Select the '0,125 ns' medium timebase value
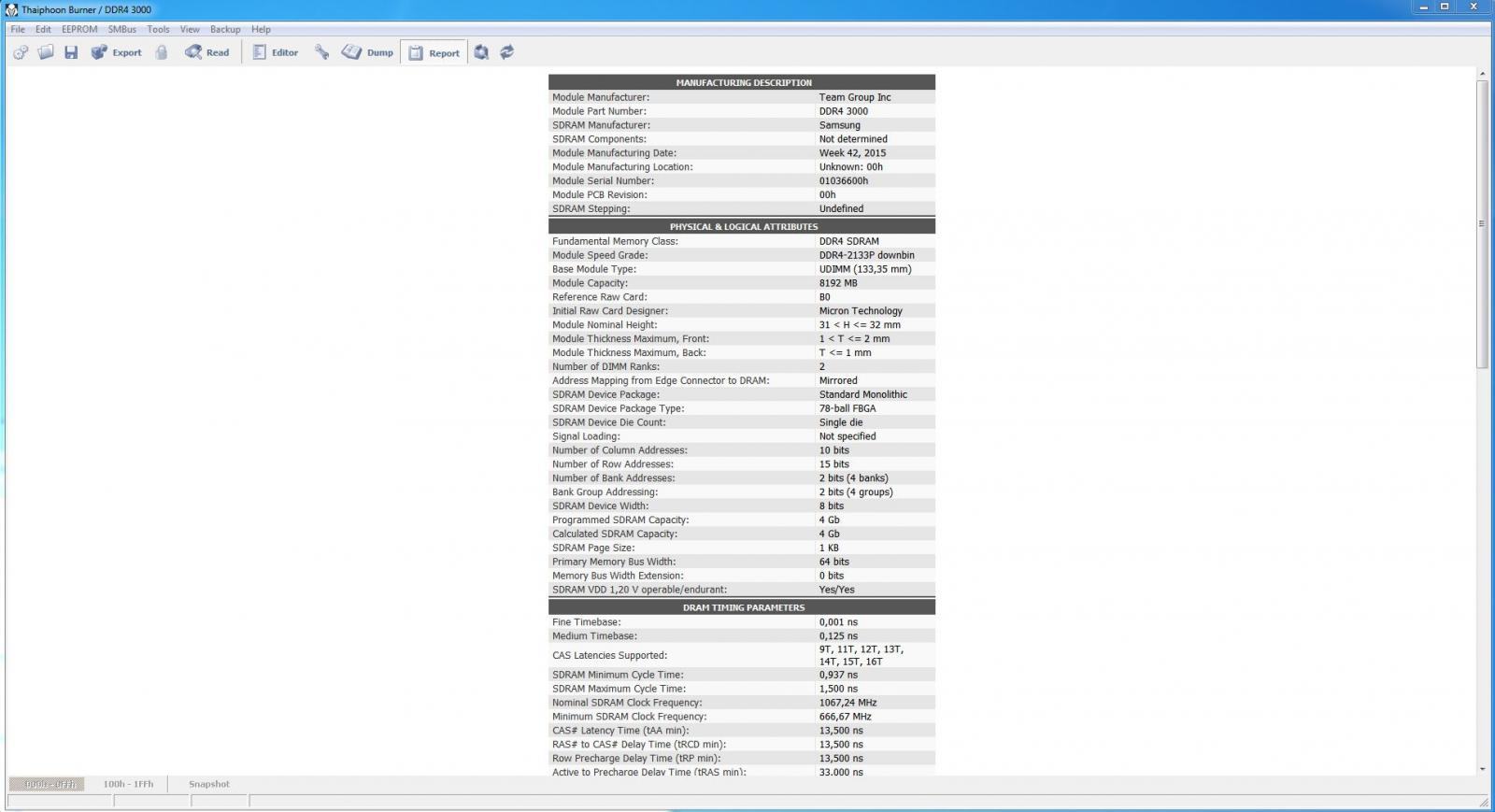The height and width of the screenshot is (812, 1495). tap(838, 636)
